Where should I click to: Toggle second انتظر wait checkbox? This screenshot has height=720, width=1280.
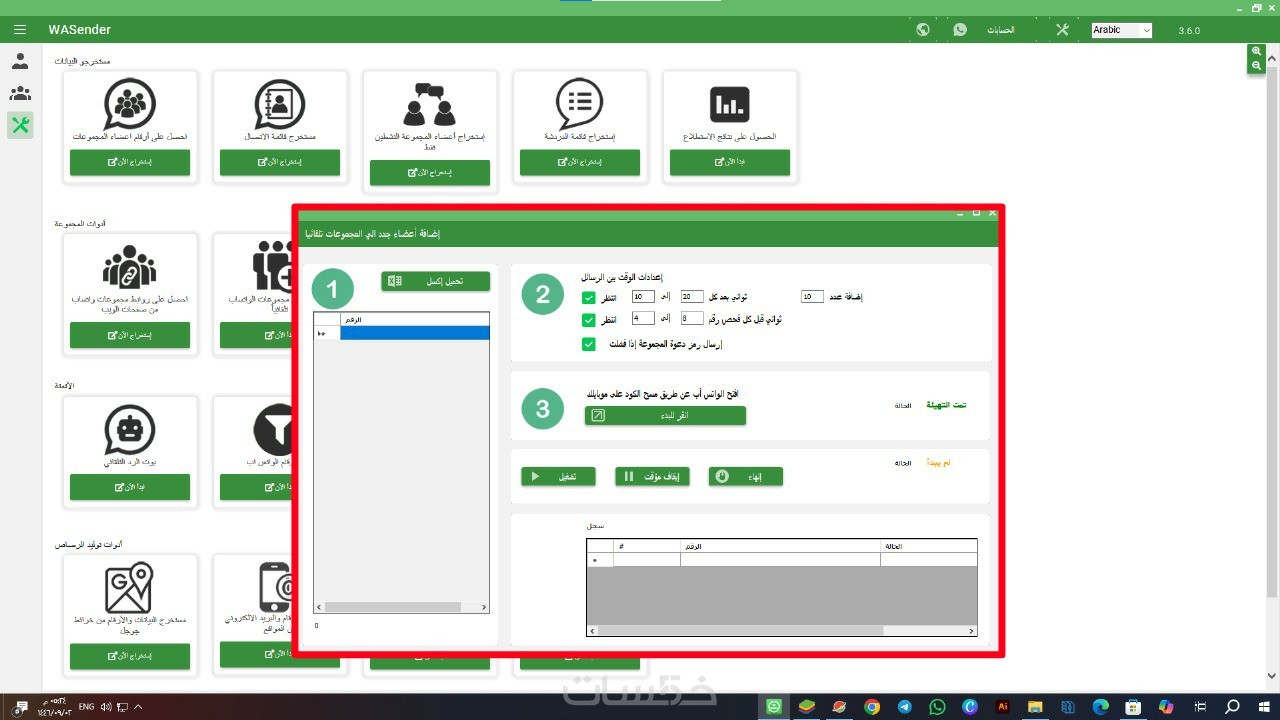pos(588,321)
